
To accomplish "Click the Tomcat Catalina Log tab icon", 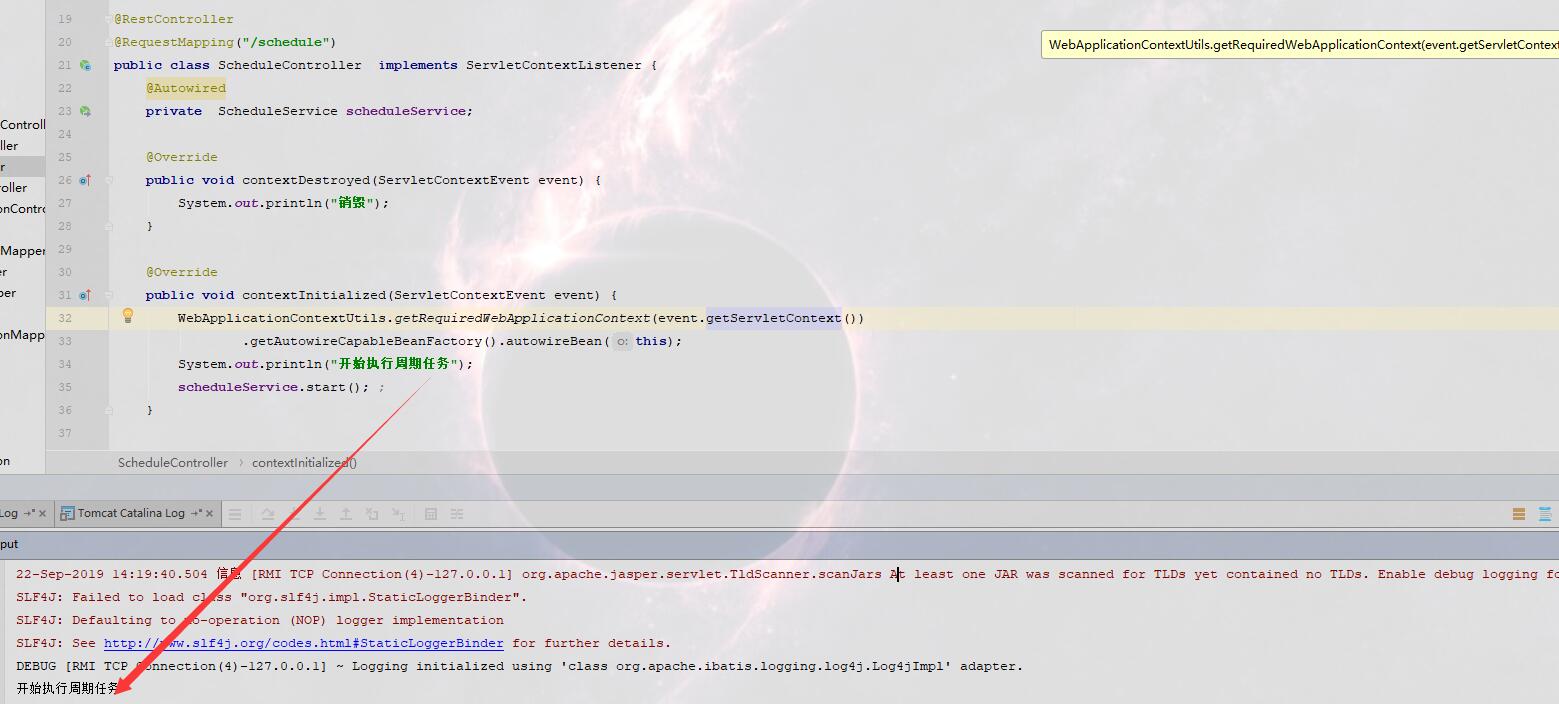I will tap(67, 513).
